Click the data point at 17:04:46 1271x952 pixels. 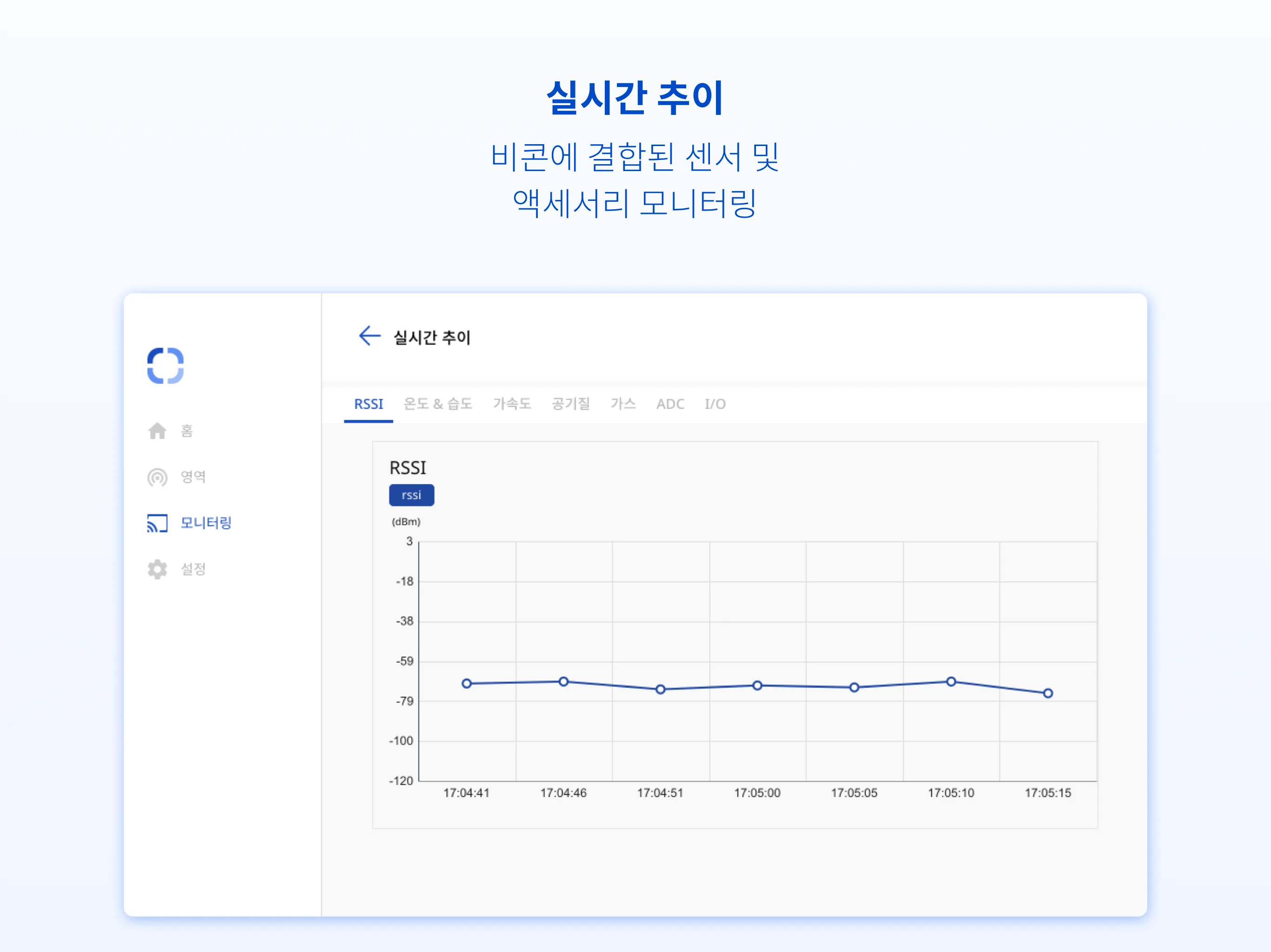(x=564, y=682)
